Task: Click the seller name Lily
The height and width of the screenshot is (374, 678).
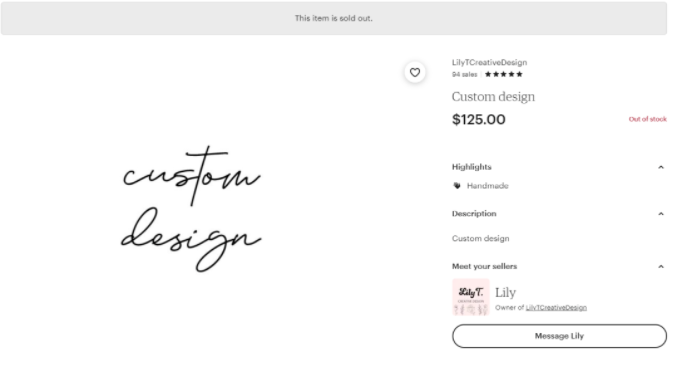Action: point(505,293)
